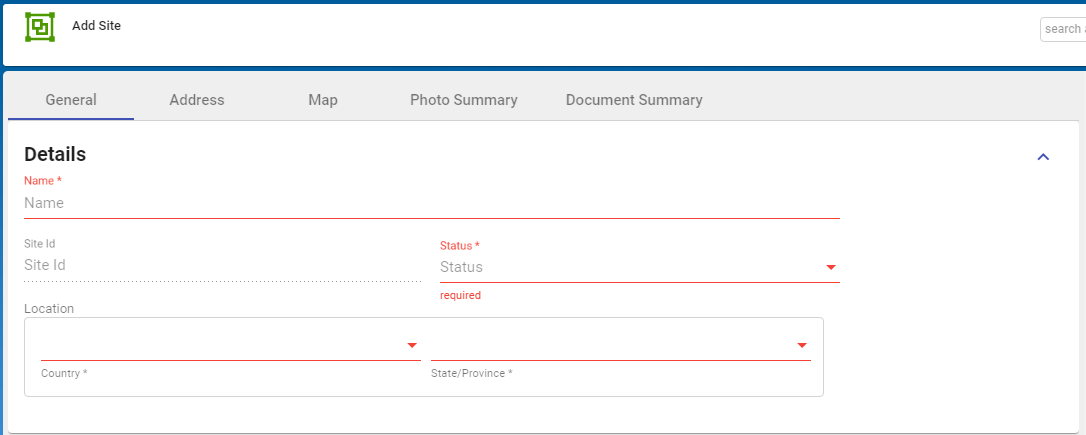Click the State/Province dropdown arrow icon
Image resolution: width=1086 pixels, height=435 pixels.
pos(802,346)
